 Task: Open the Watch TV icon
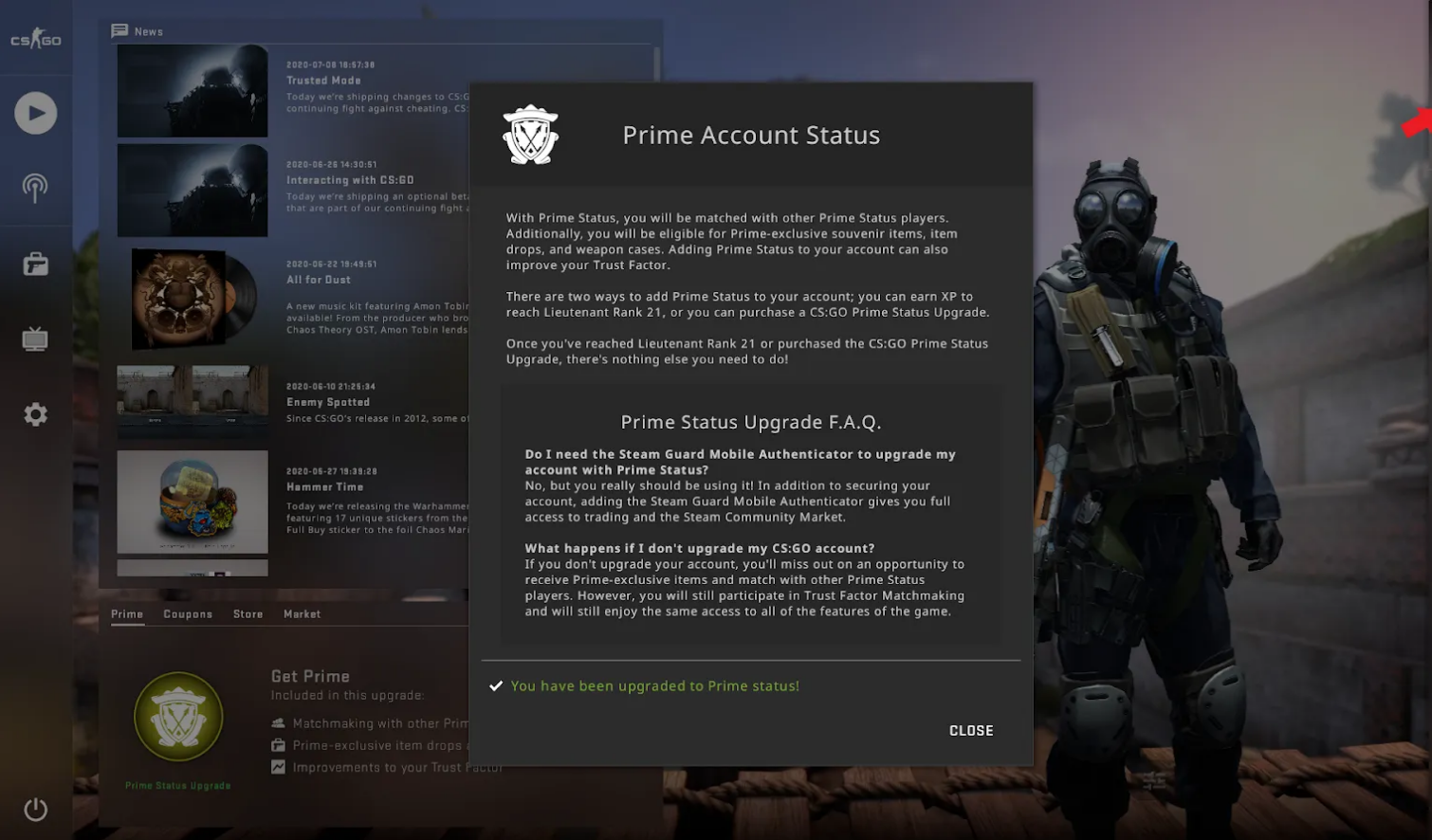pos(35,338)
